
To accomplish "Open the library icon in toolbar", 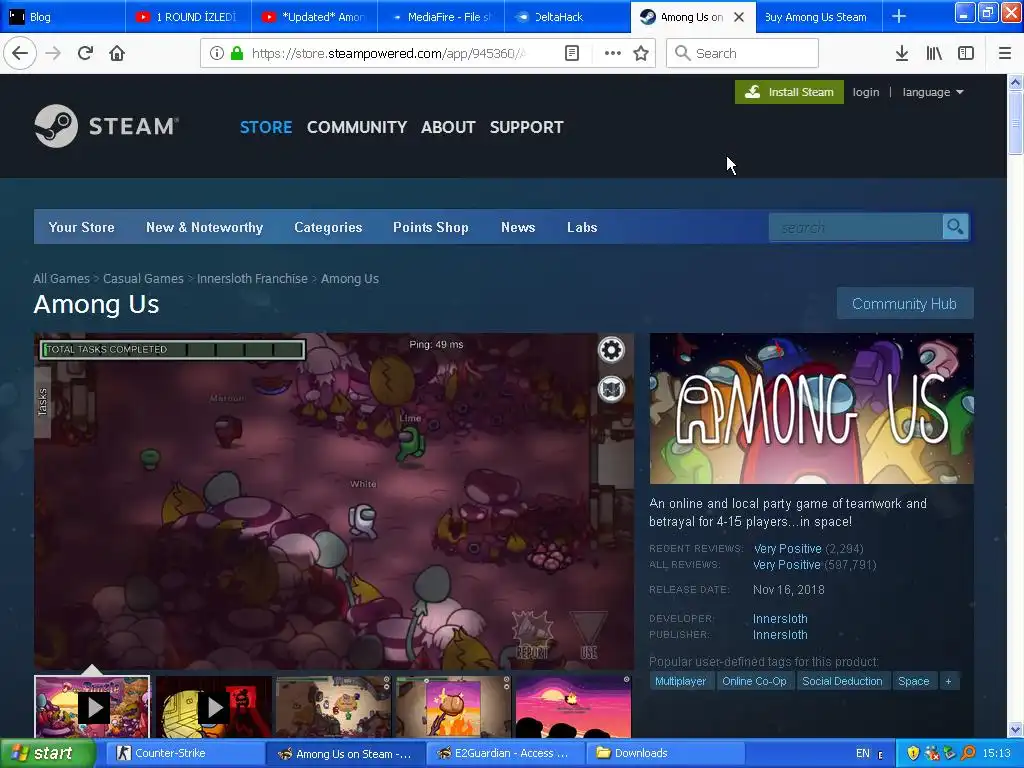I will tap(934, 53).
